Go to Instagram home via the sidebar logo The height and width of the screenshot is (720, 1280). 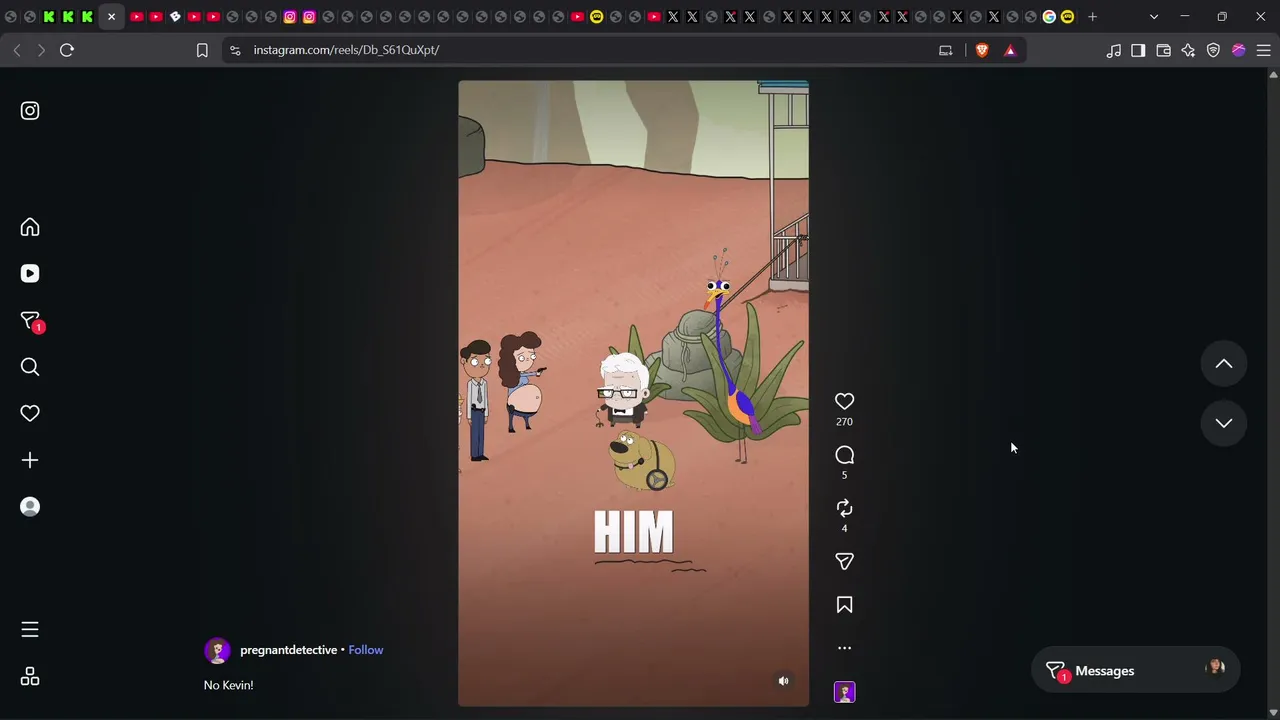[30, 111]
